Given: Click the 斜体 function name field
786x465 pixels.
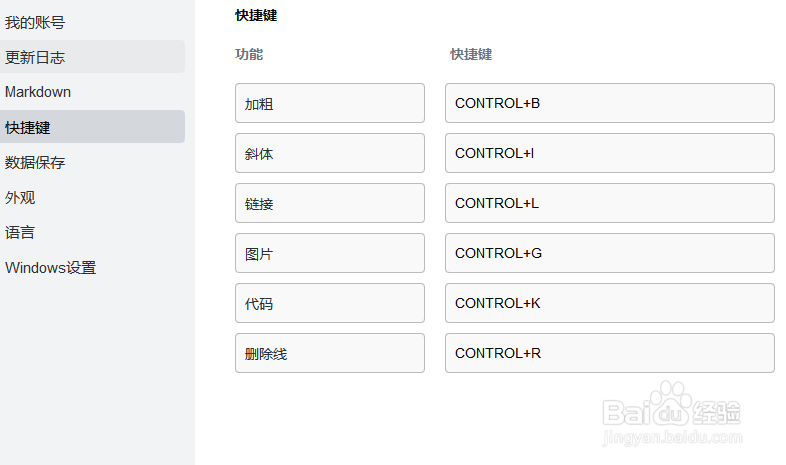Looking at the screenshot, I should pyautogui.click(x=329, y=153).
